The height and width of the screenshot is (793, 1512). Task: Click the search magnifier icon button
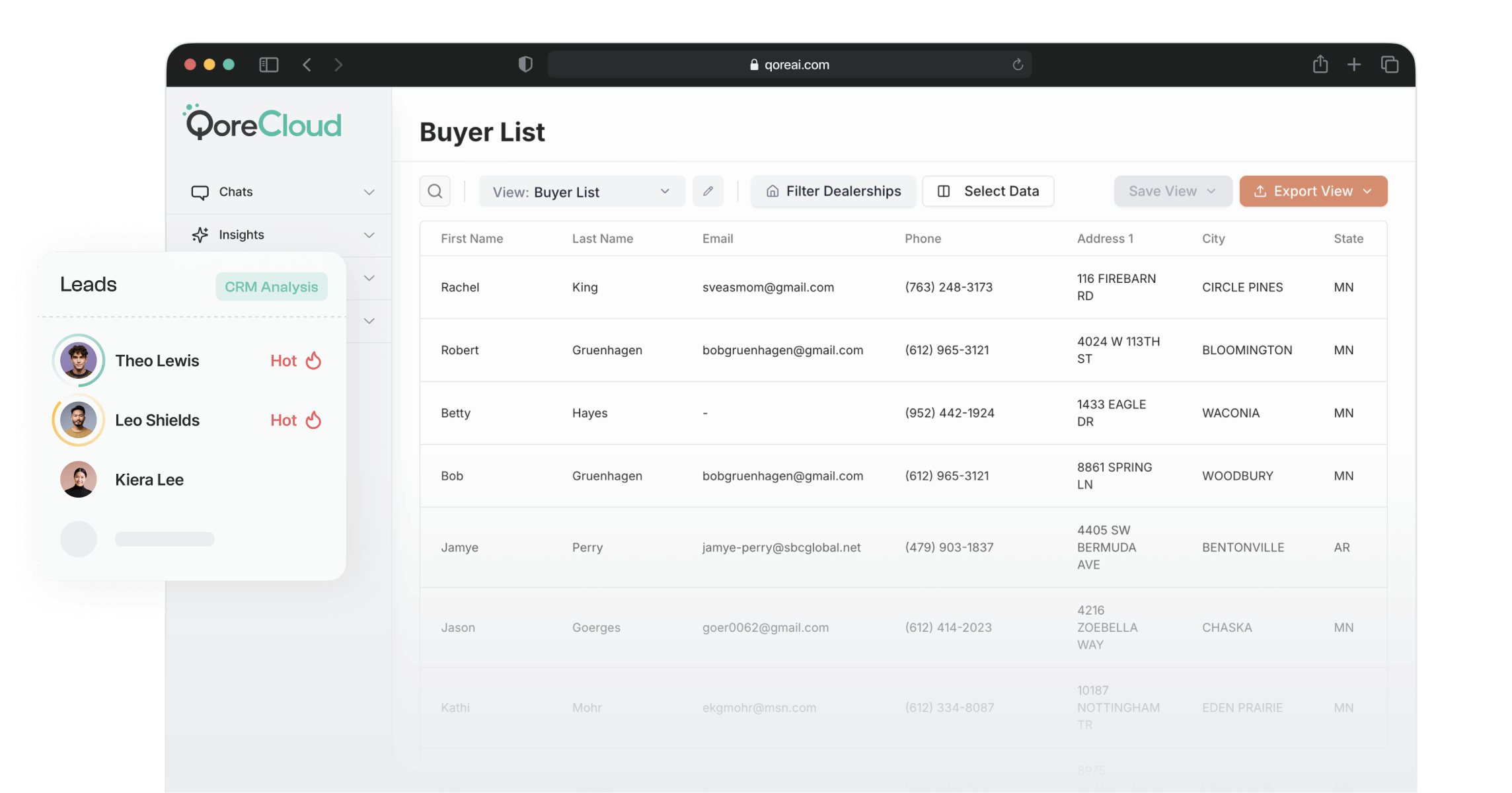[x=435, y=192]
